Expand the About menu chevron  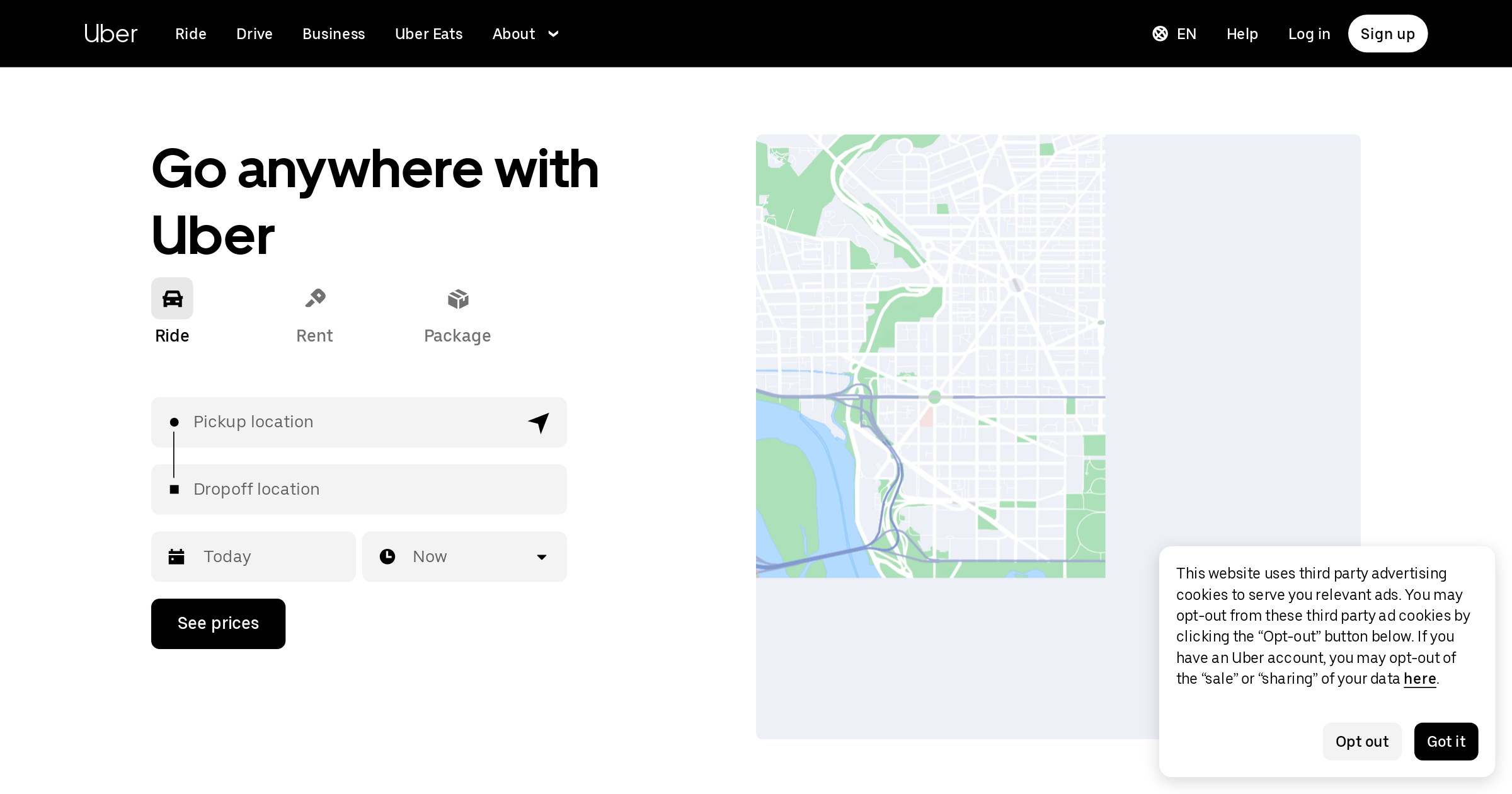pos(554,34)
